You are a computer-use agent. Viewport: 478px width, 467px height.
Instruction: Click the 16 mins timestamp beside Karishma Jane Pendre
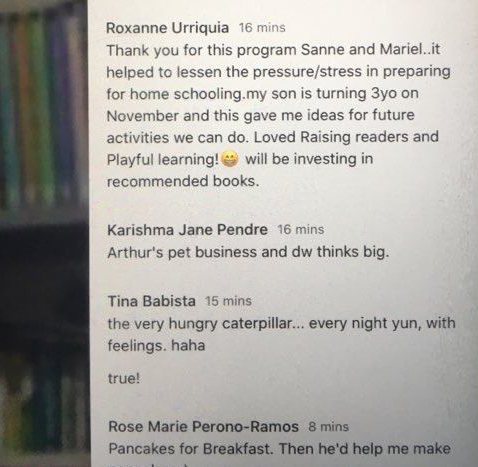click(301, 230)
